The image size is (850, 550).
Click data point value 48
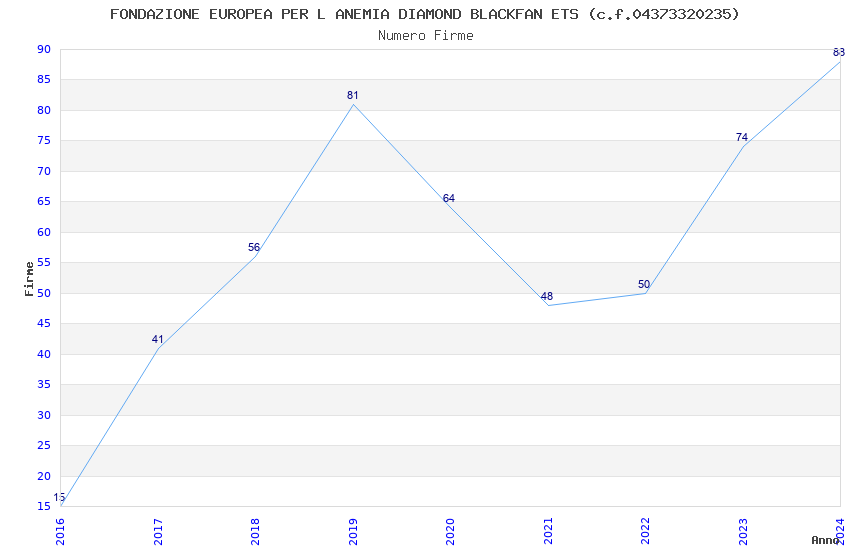click(546, 296)
